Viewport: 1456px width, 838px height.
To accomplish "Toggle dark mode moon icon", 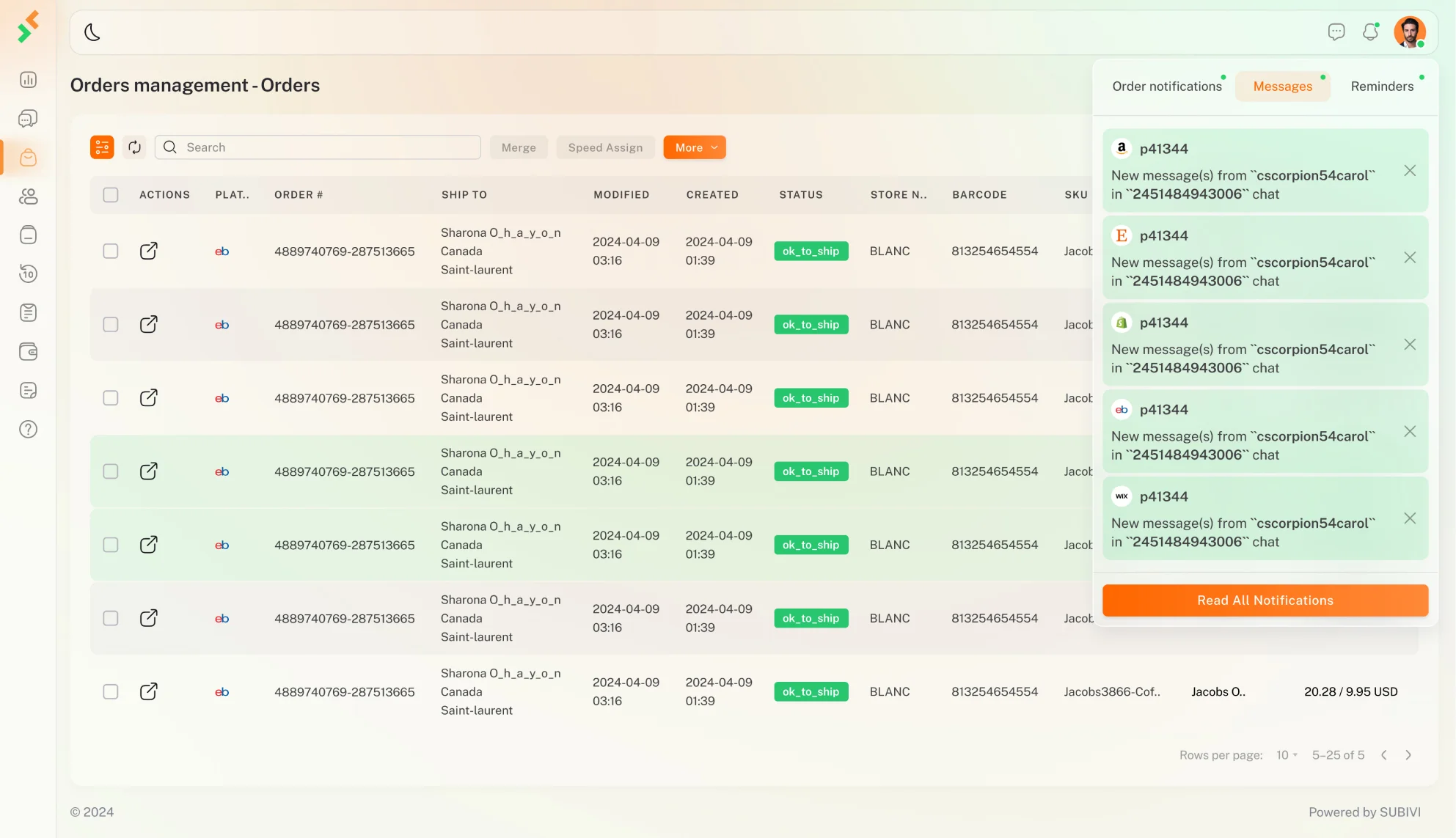I will tap(92, 32).
